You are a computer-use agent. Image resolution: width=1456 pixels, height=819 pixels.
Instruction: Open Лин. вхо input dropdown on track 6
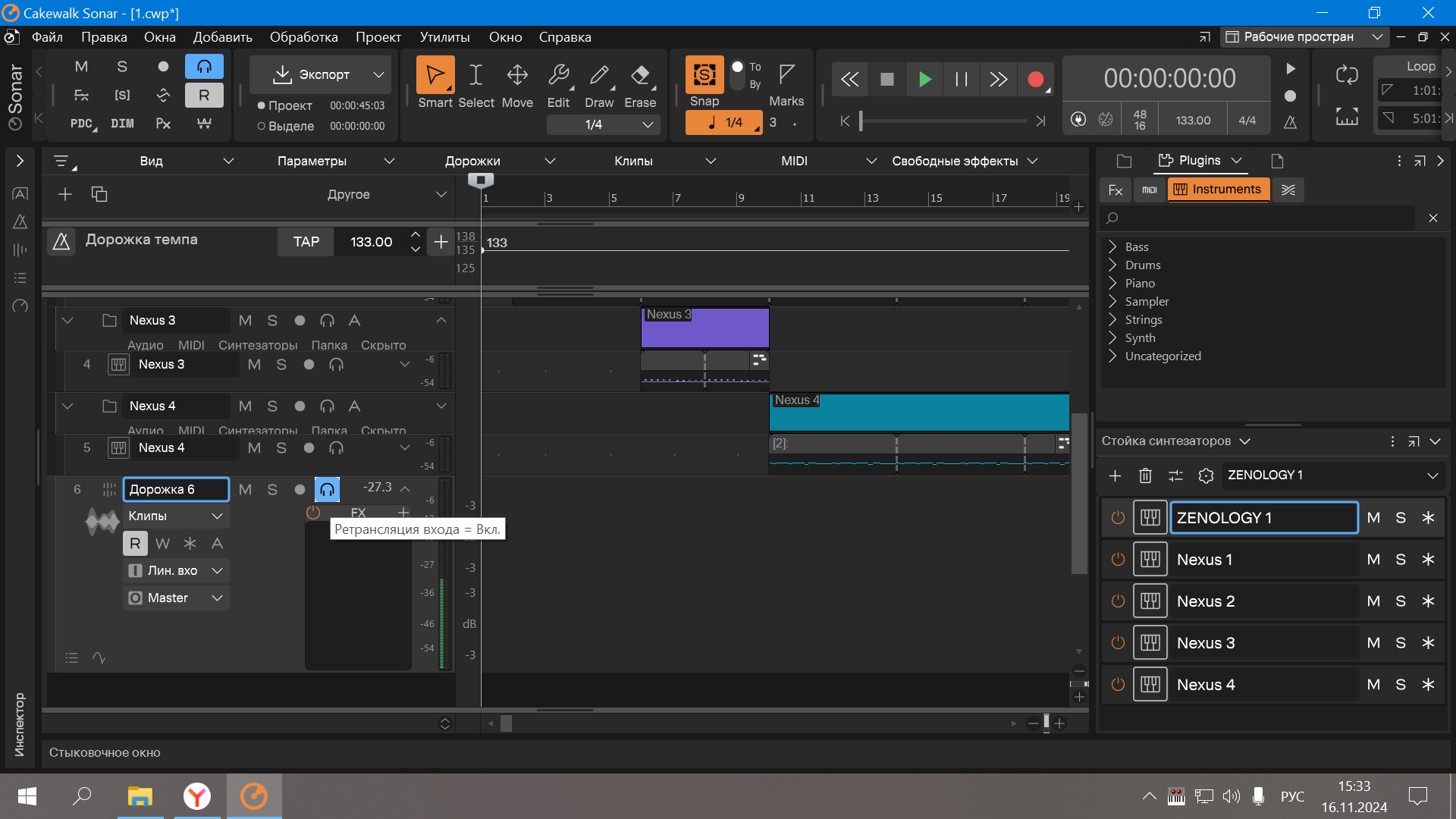176,570
